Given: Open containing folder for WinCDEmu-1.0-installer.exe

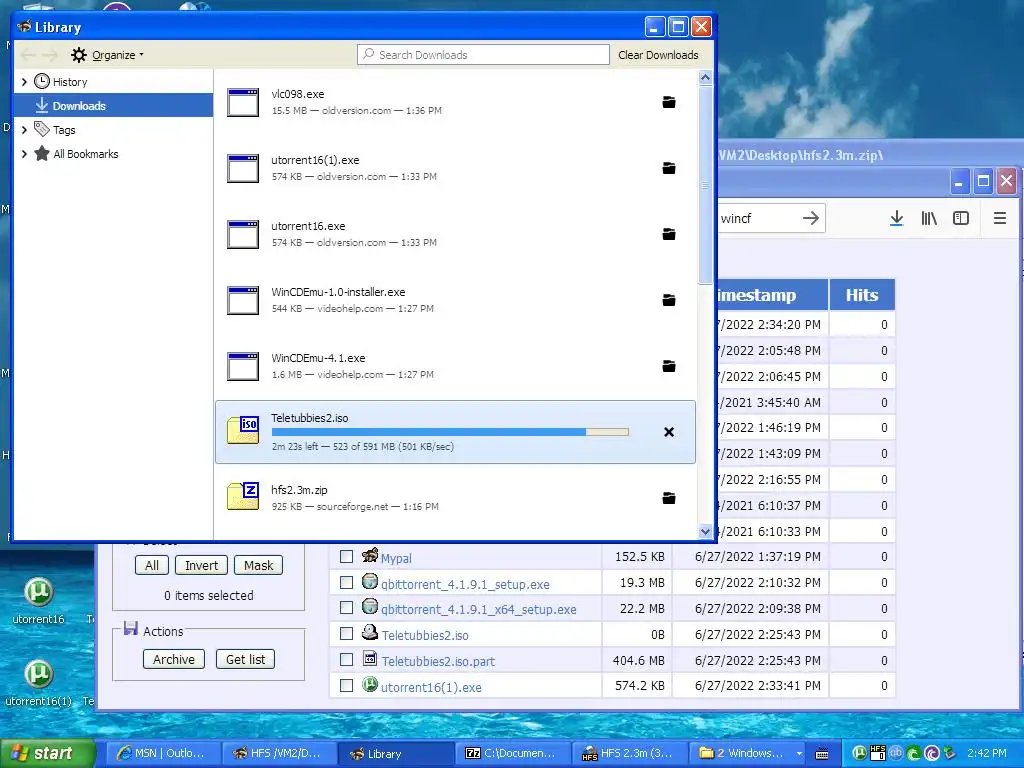Looking at the screenshot, I should 669,300.
